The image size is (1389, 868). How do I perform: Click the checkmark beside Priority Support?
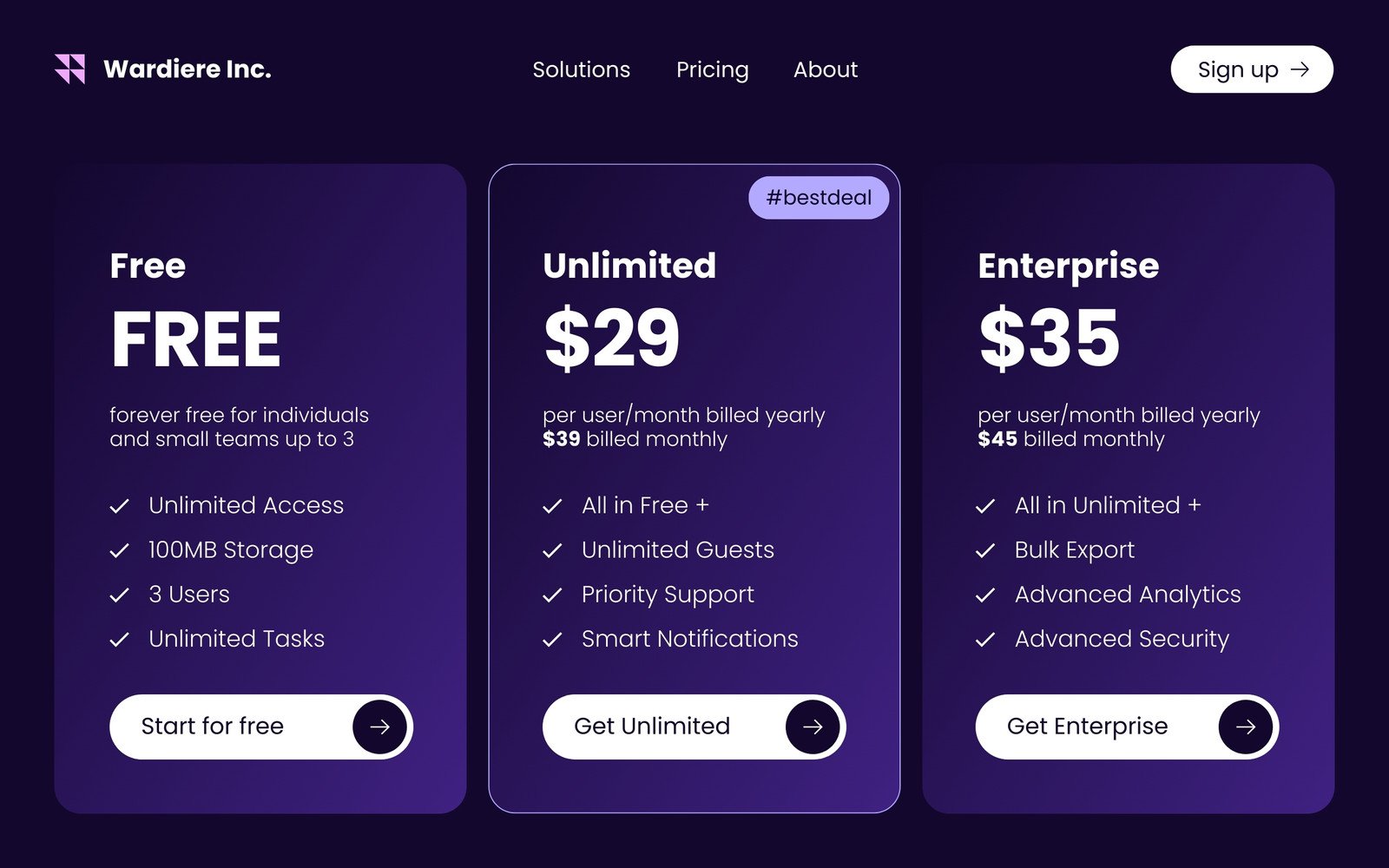tap(553, 595)
